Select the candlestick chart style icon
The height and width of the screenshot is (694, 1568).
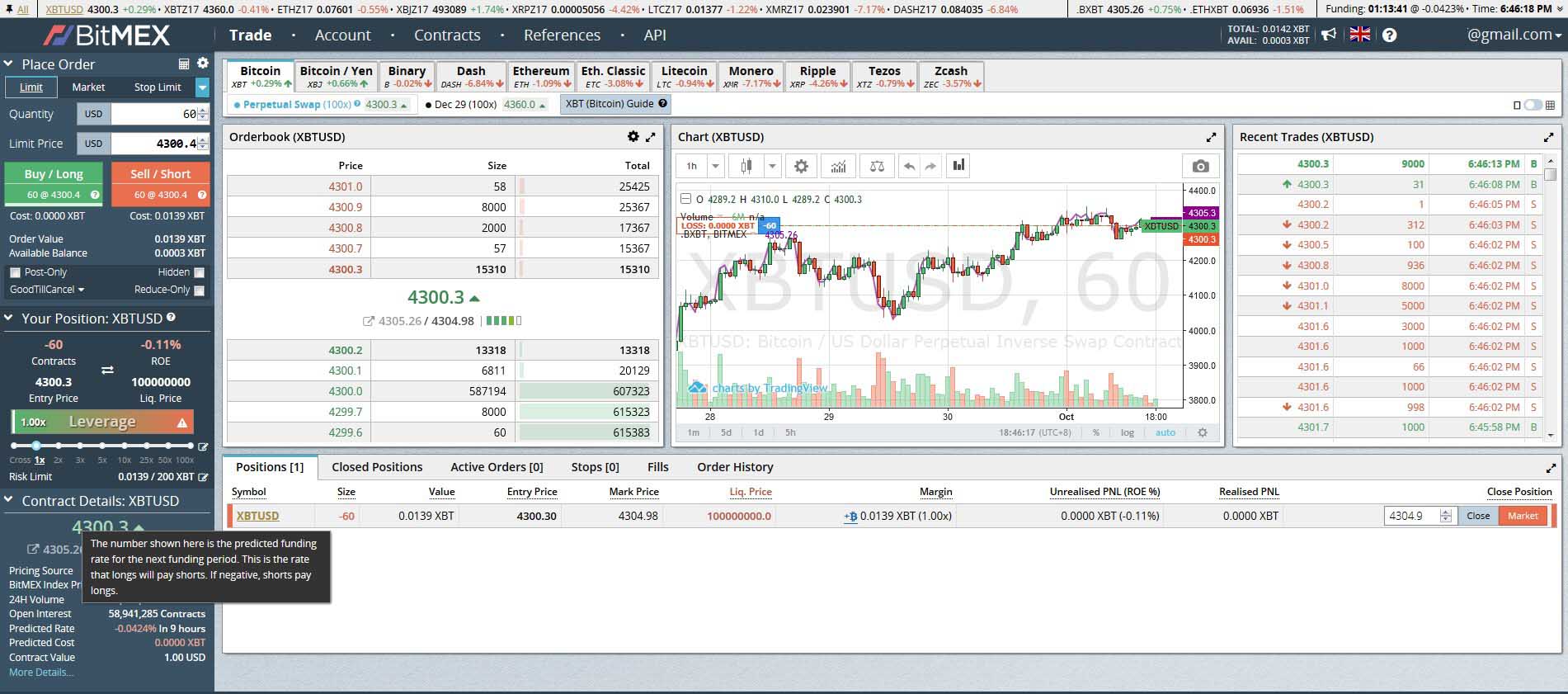(746, 166)
